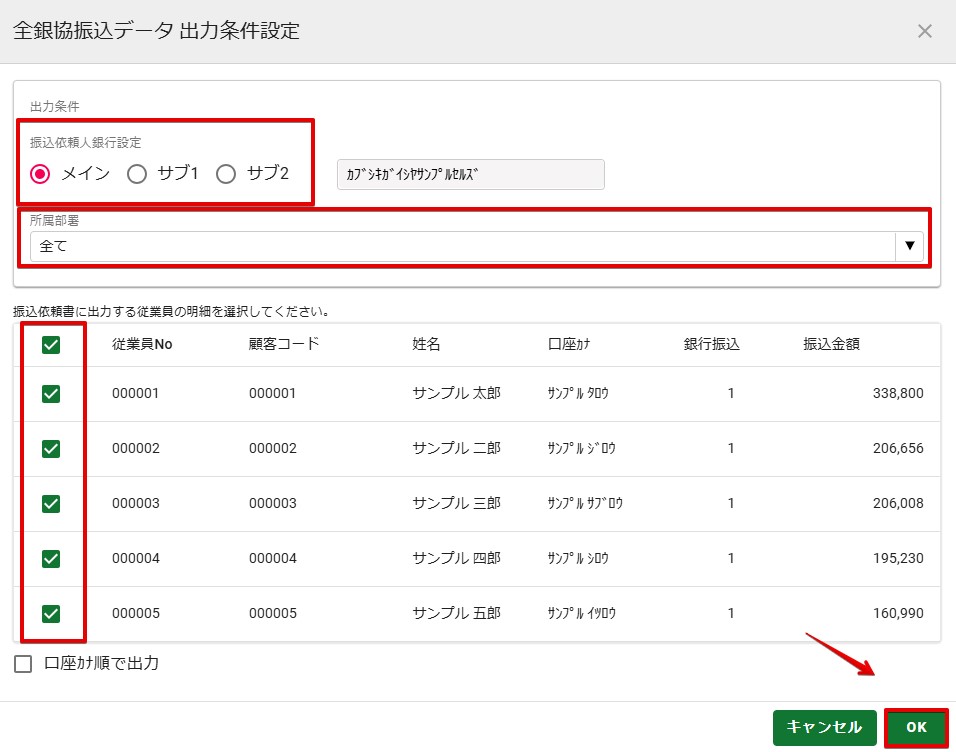Click the name サンプル 三郎

457,503
